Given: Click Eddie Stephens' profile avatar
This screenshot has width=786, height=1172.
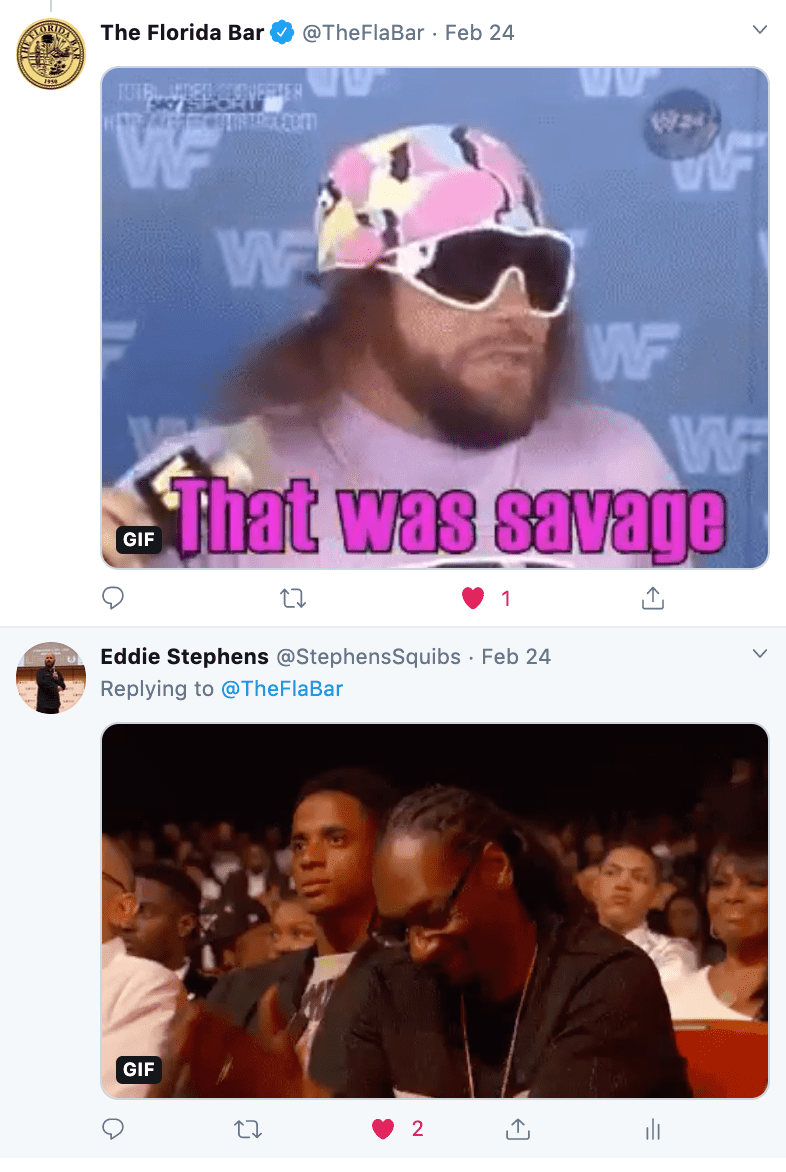Looking at the screenshot, I should 51,678.
